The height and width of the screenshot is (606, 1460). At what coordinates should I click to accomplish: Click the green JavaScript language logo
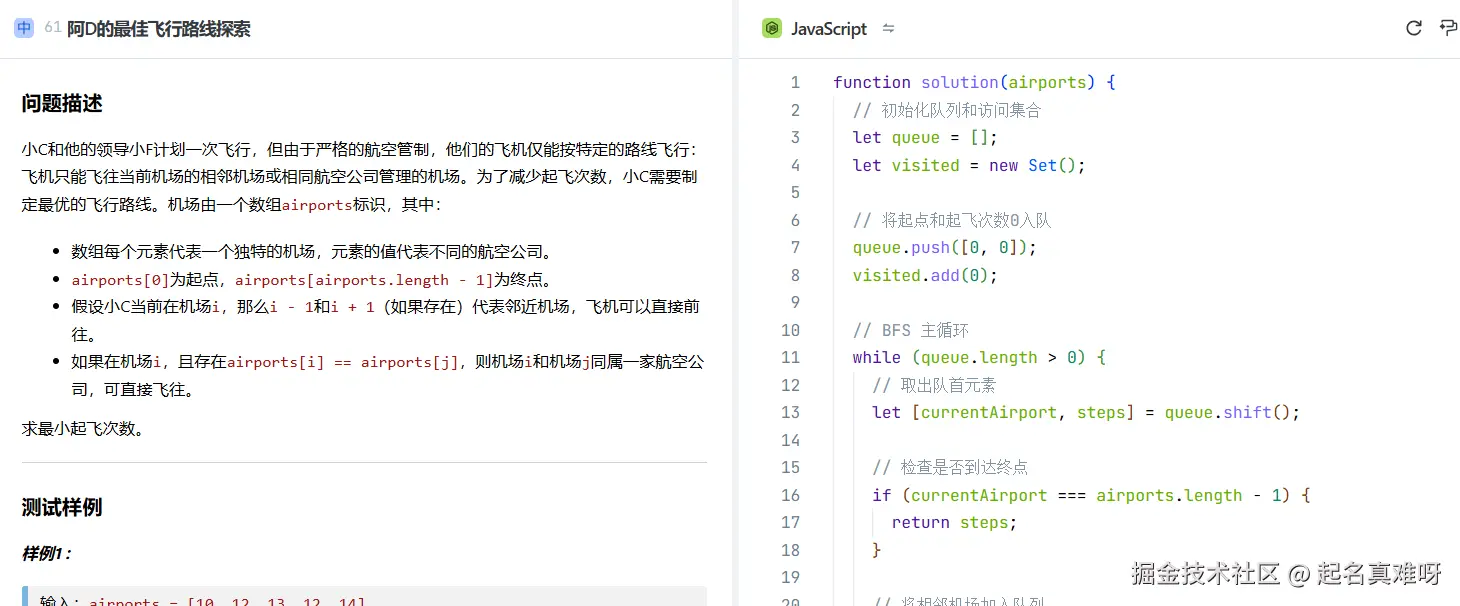(x=771, y=28)
